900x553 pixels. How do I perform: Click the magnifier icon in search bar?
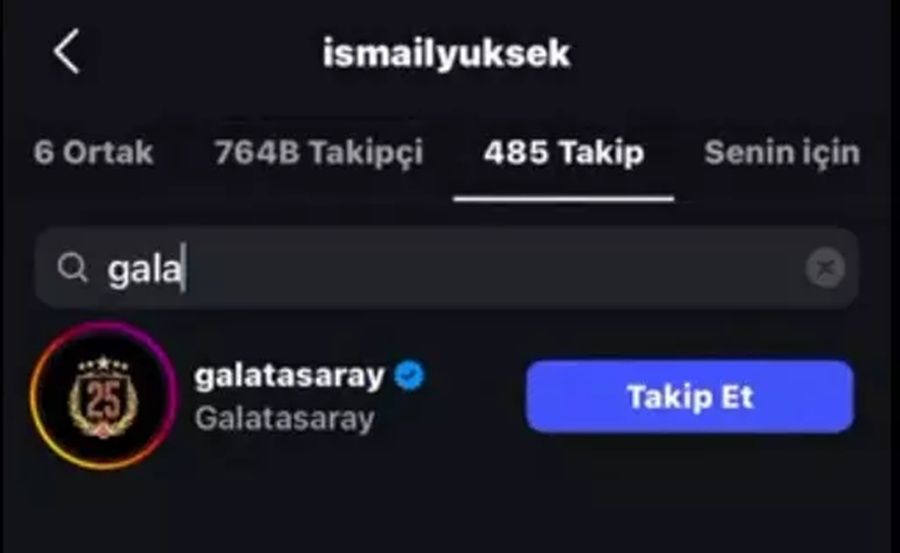pyautogui.click(x=72, y=268)
